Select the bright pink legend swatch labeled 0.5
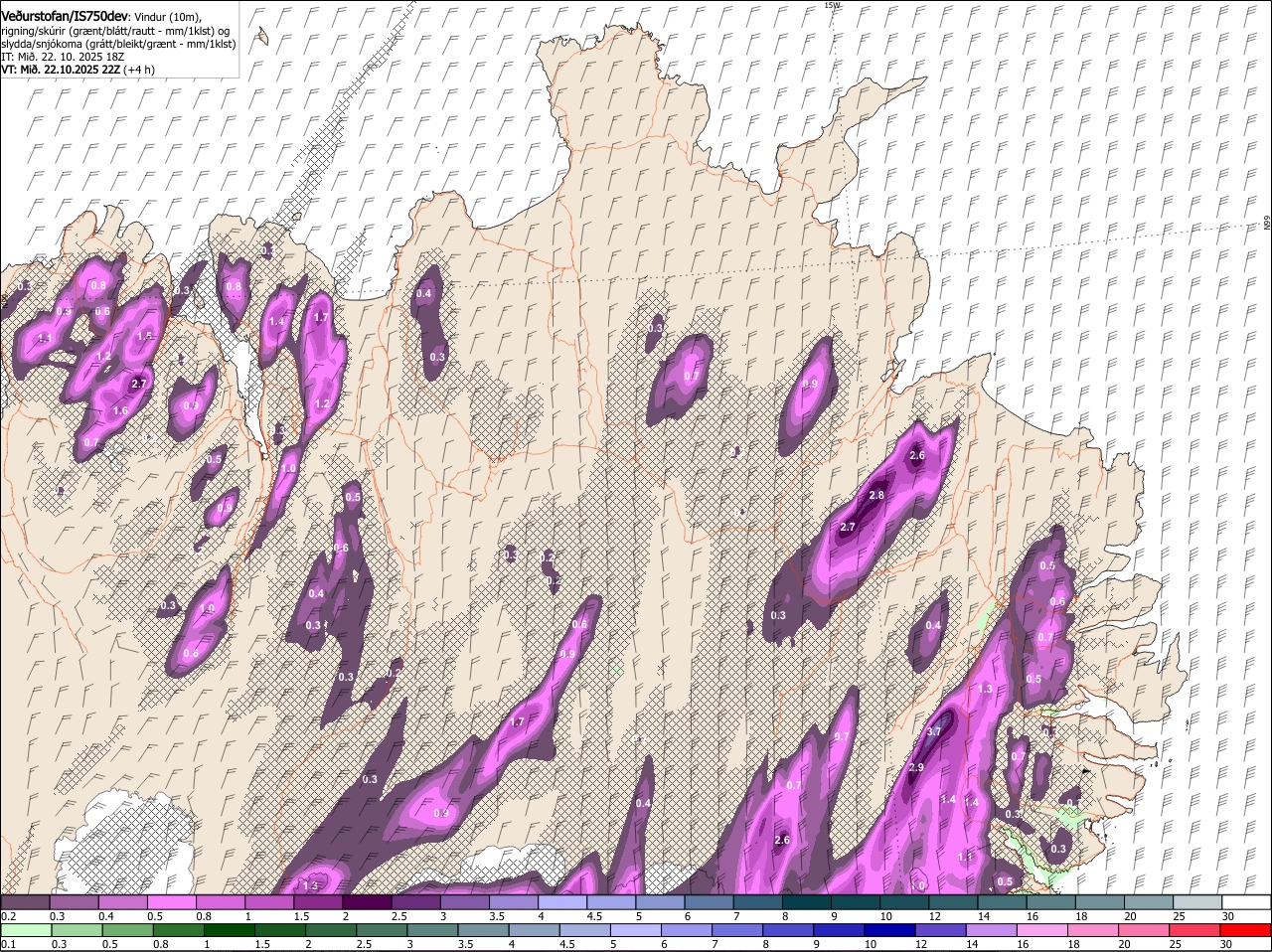The image size is (1272, 952). click(172, 901)
